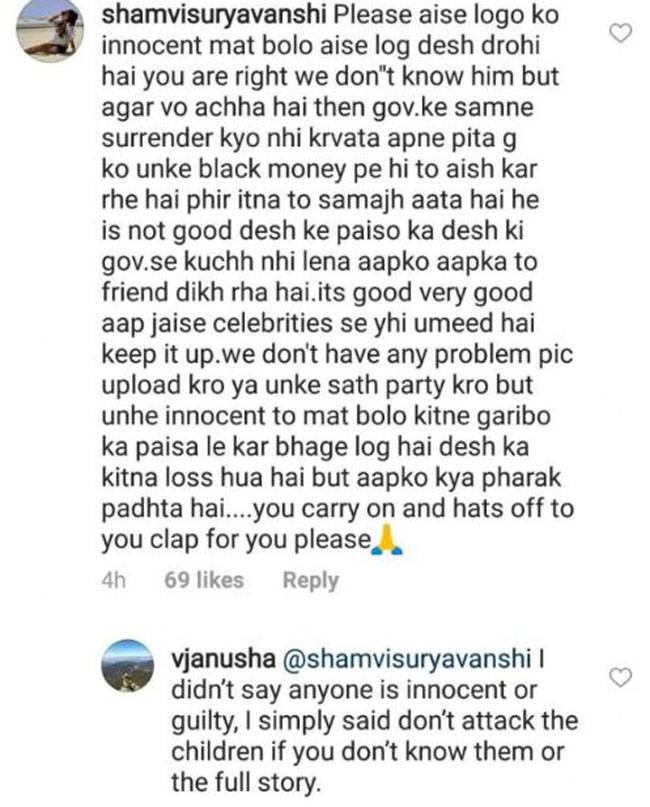
Task: Click the 4h timestamp under the comment
Action: tap(113, 580)
